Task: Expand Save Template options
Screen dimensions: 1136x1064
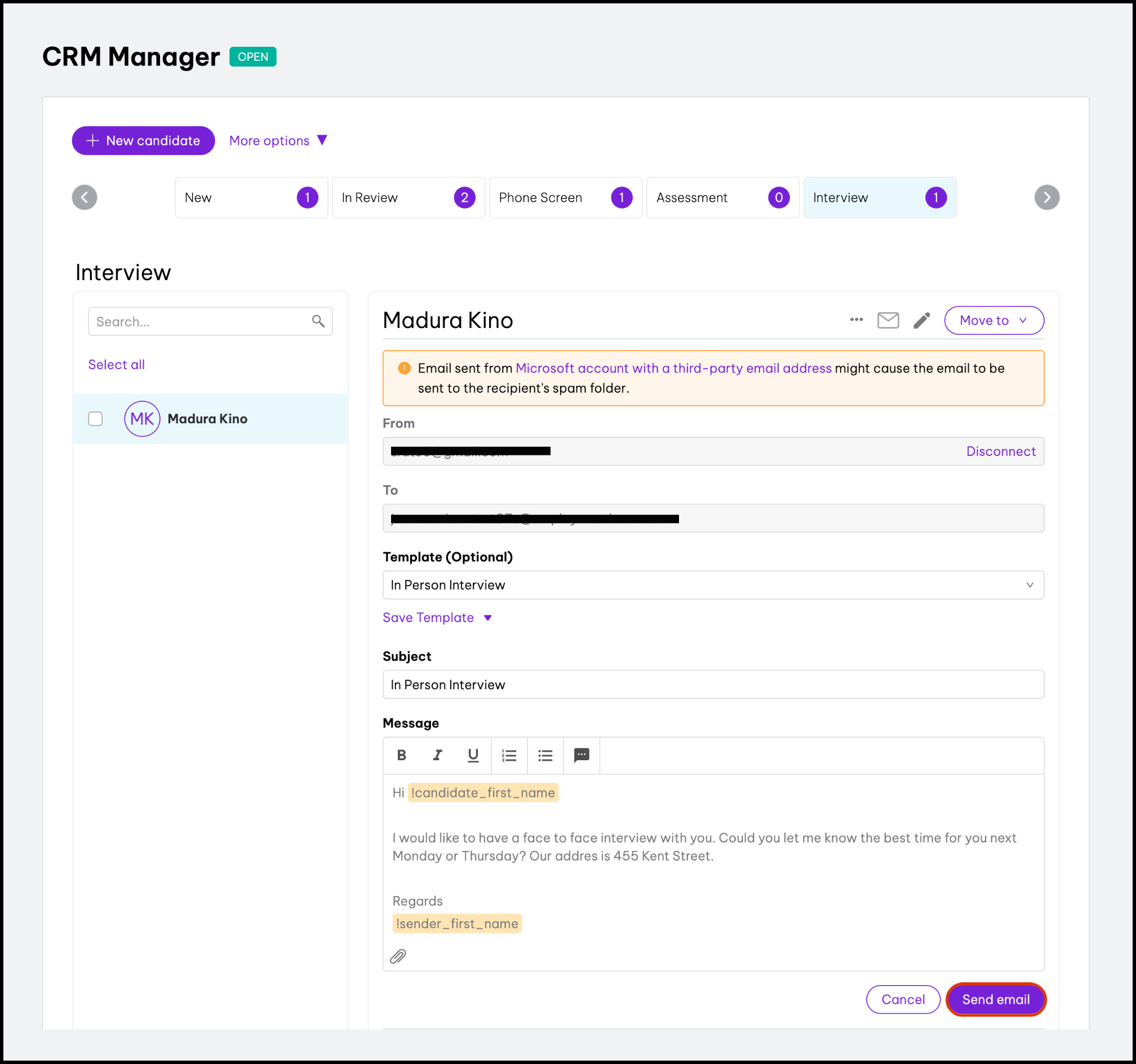Action: point(437,618)
